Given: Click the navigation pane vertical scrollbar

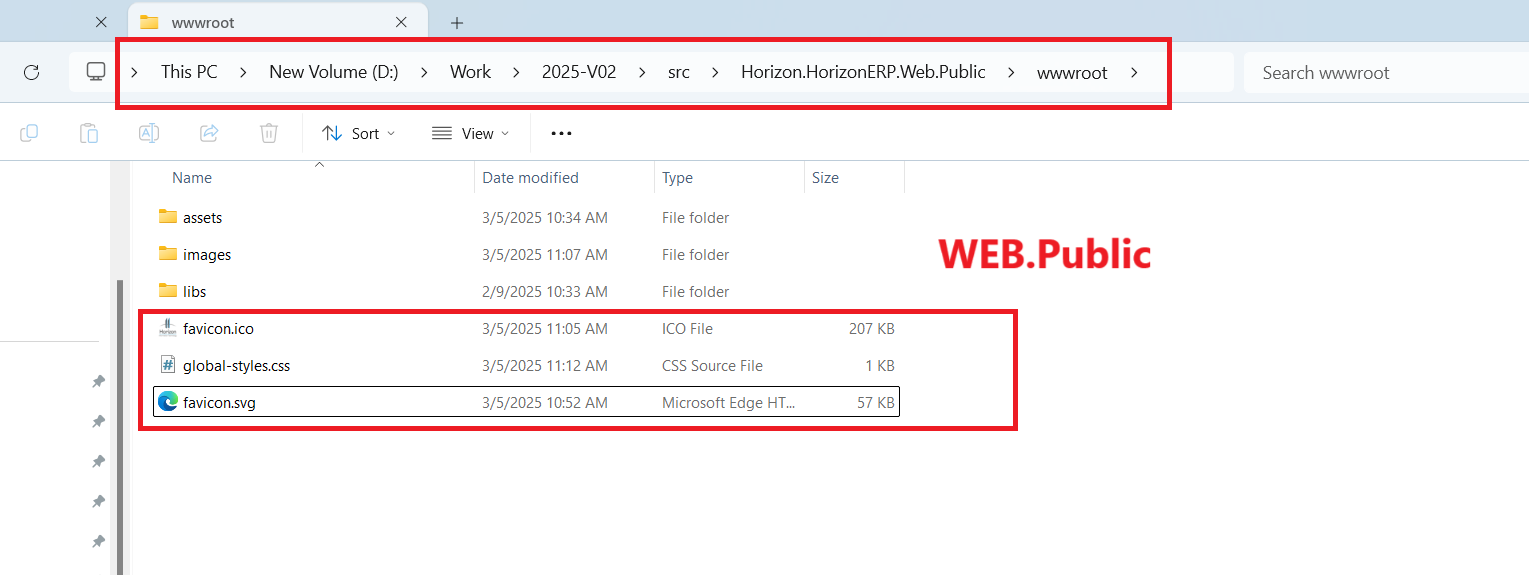Looking at the screenshot, I should (120, 427).
